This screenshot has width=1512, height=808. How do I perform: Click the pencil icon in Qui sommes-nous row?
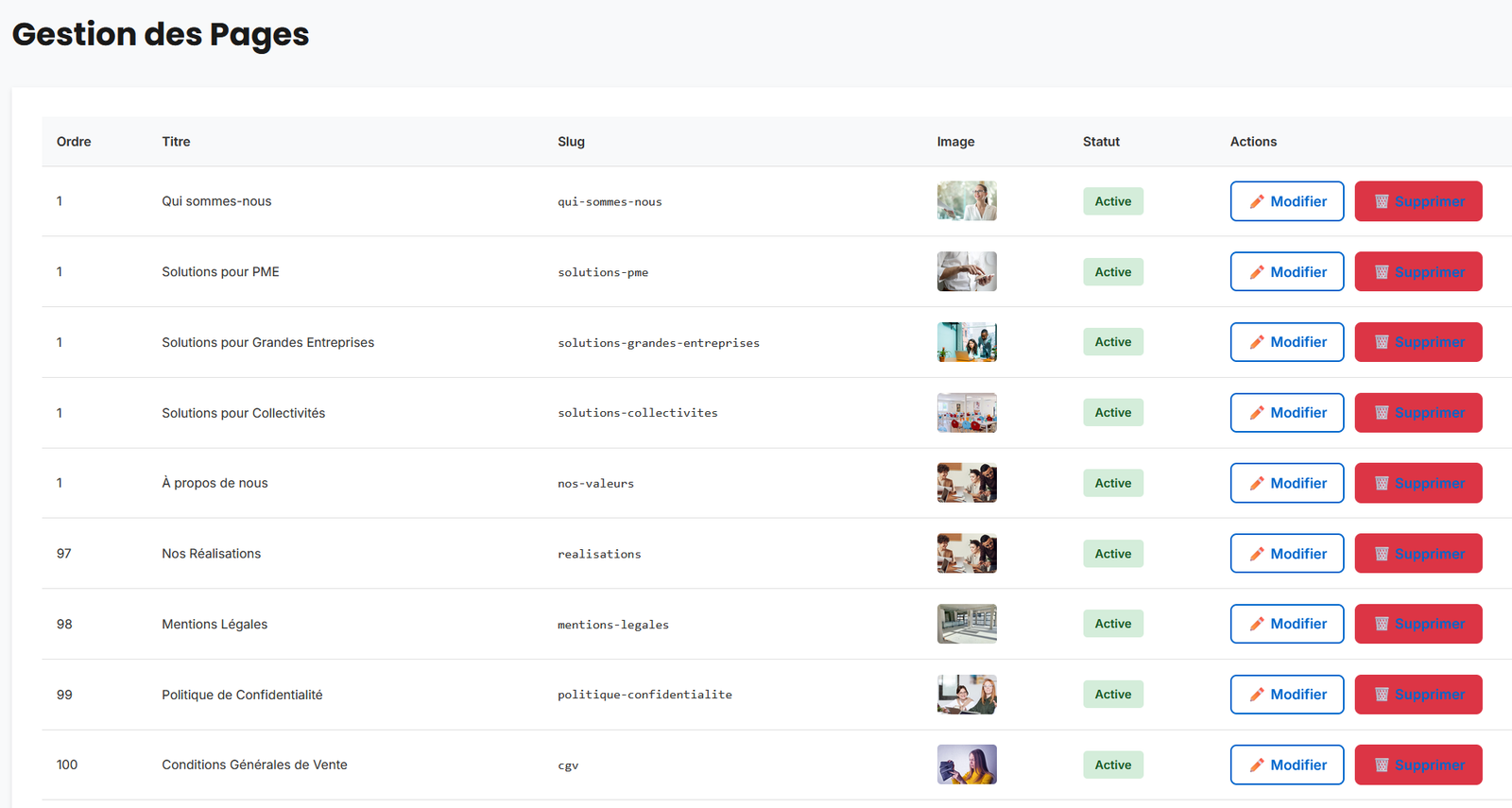click(x=1257, y=201)
